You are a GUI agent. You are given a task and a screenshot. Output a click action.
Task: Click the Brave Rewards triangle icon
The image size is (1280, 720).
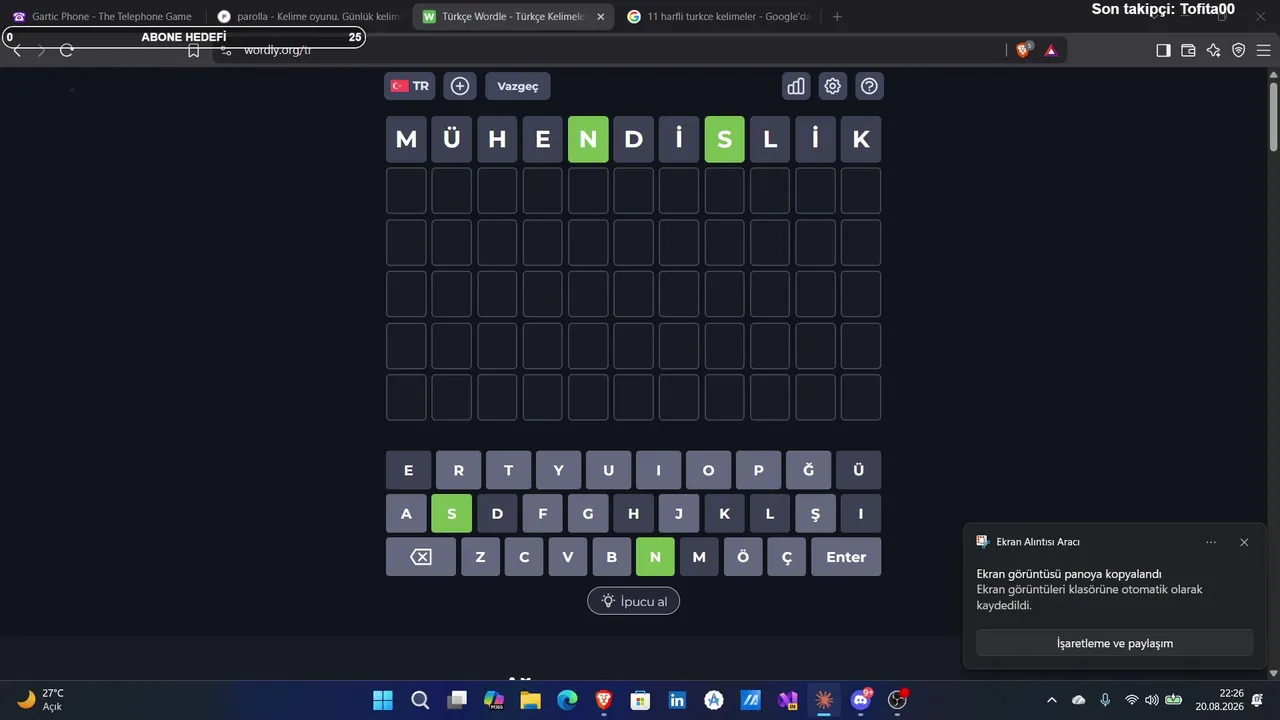(1051, 50)
